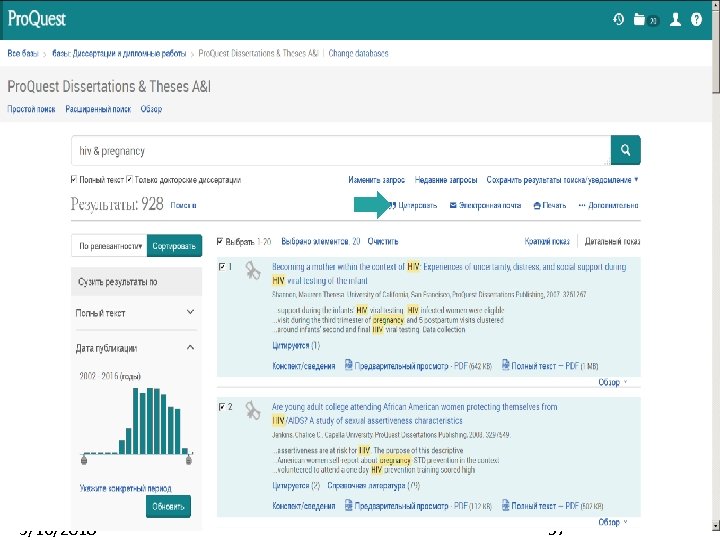
Task: Open Диссертации и дипломные работы breadcrumb
Action: 119,53
